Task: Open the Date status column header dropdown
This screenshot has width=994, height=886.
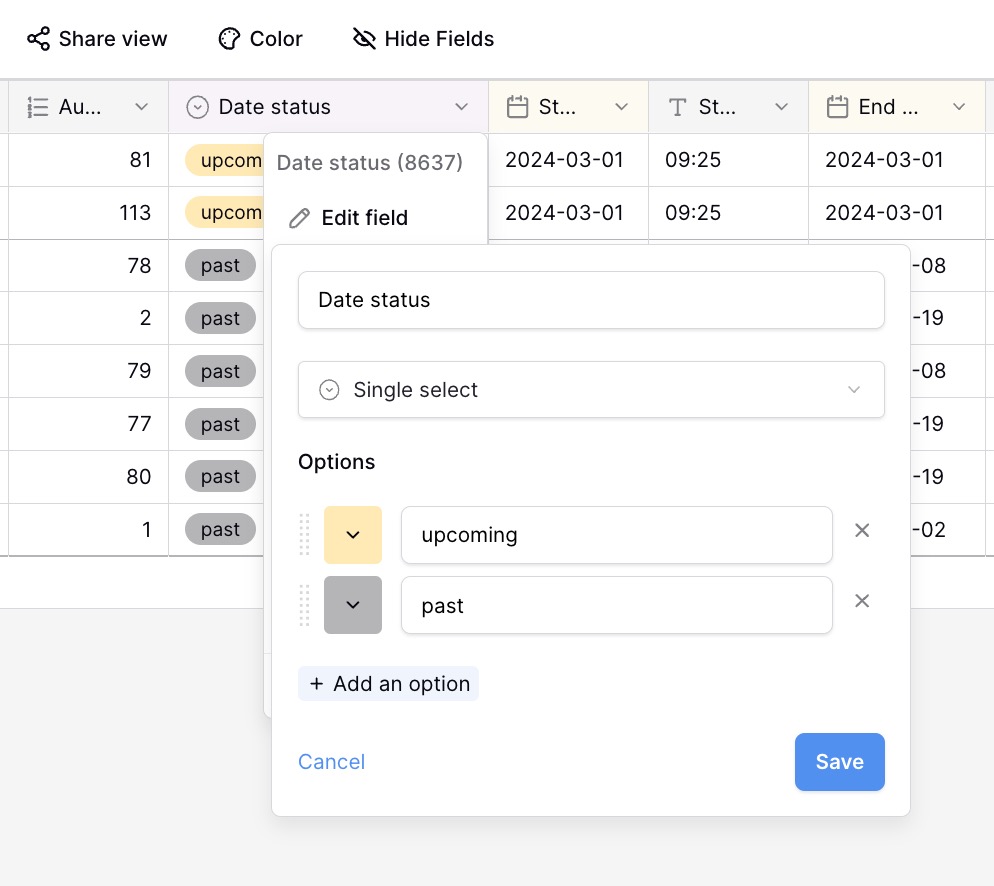Action: coord(461,107)
